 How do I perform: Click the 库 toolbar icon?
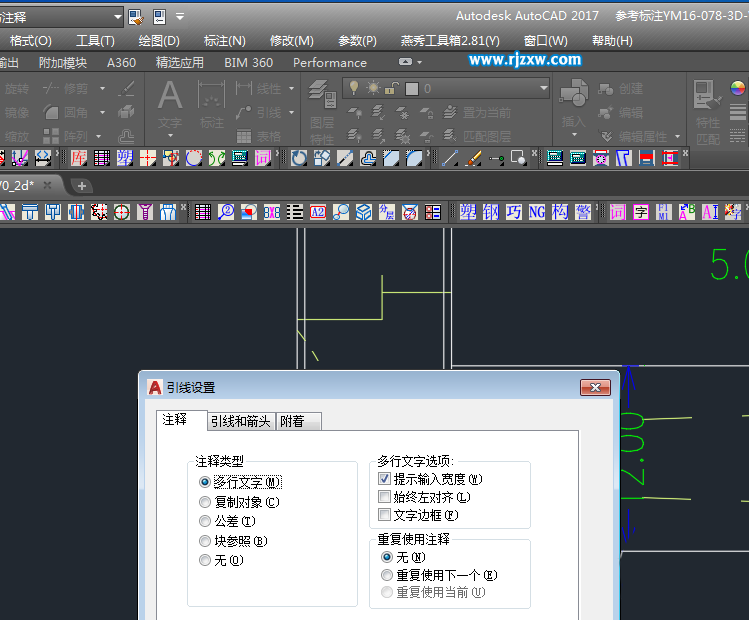click(78, 158)
